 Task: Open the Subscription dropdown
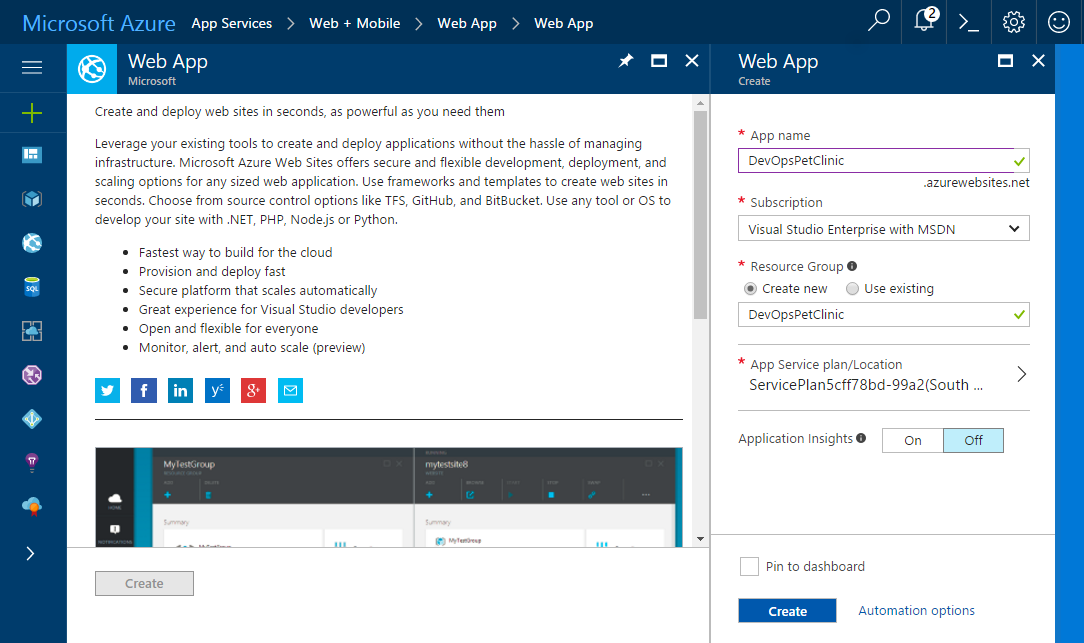pyautogui.click(x=884, y=229)
